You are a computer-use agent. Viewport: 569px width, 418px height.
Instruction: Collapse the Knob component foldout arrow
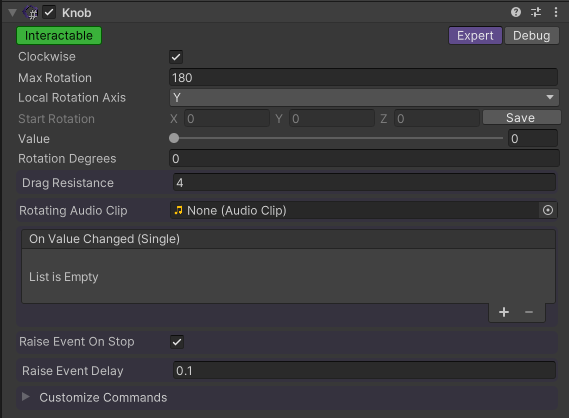click(12, 13)
